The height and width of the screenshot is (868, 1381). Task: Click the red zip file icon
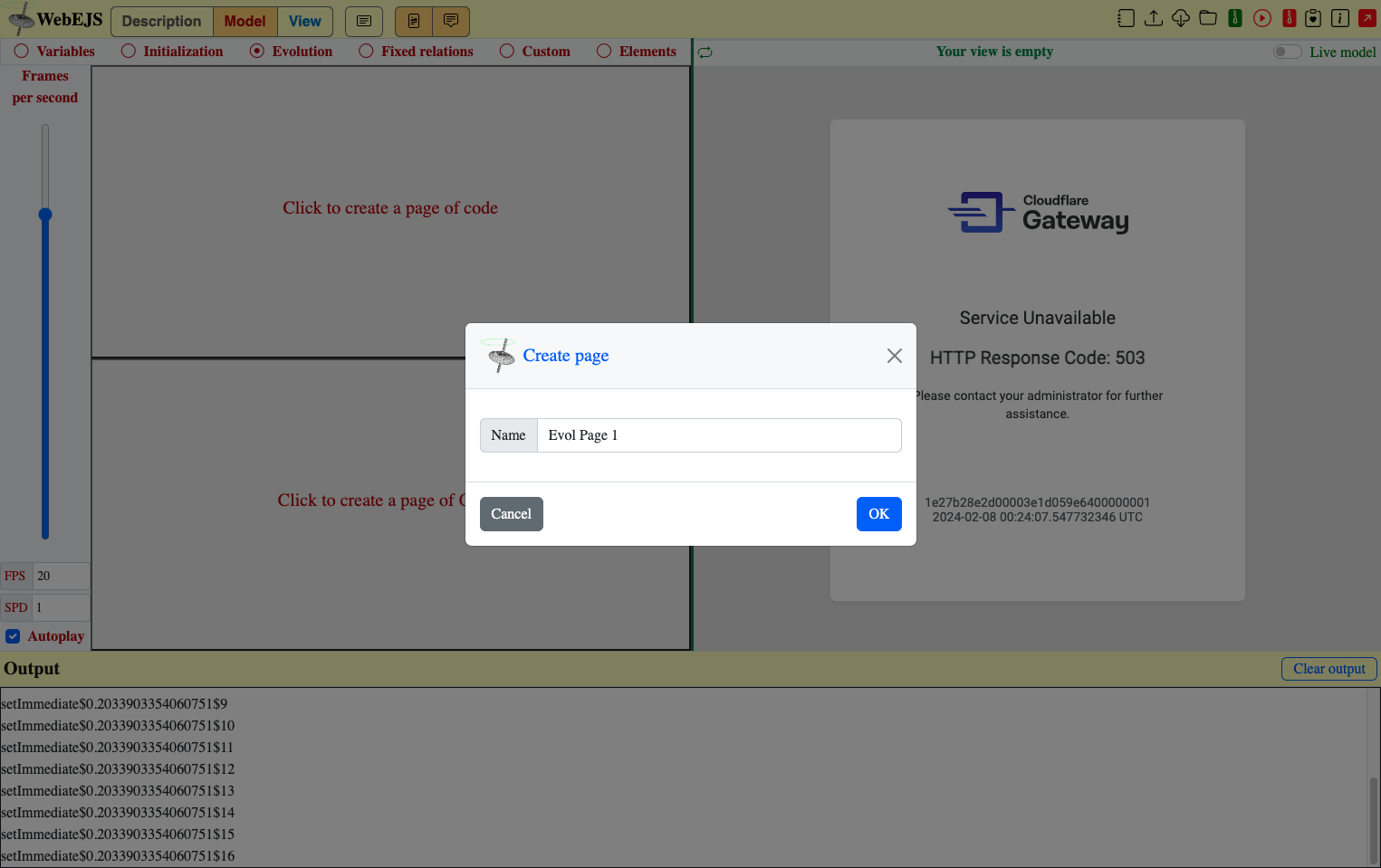(1290, 18)
